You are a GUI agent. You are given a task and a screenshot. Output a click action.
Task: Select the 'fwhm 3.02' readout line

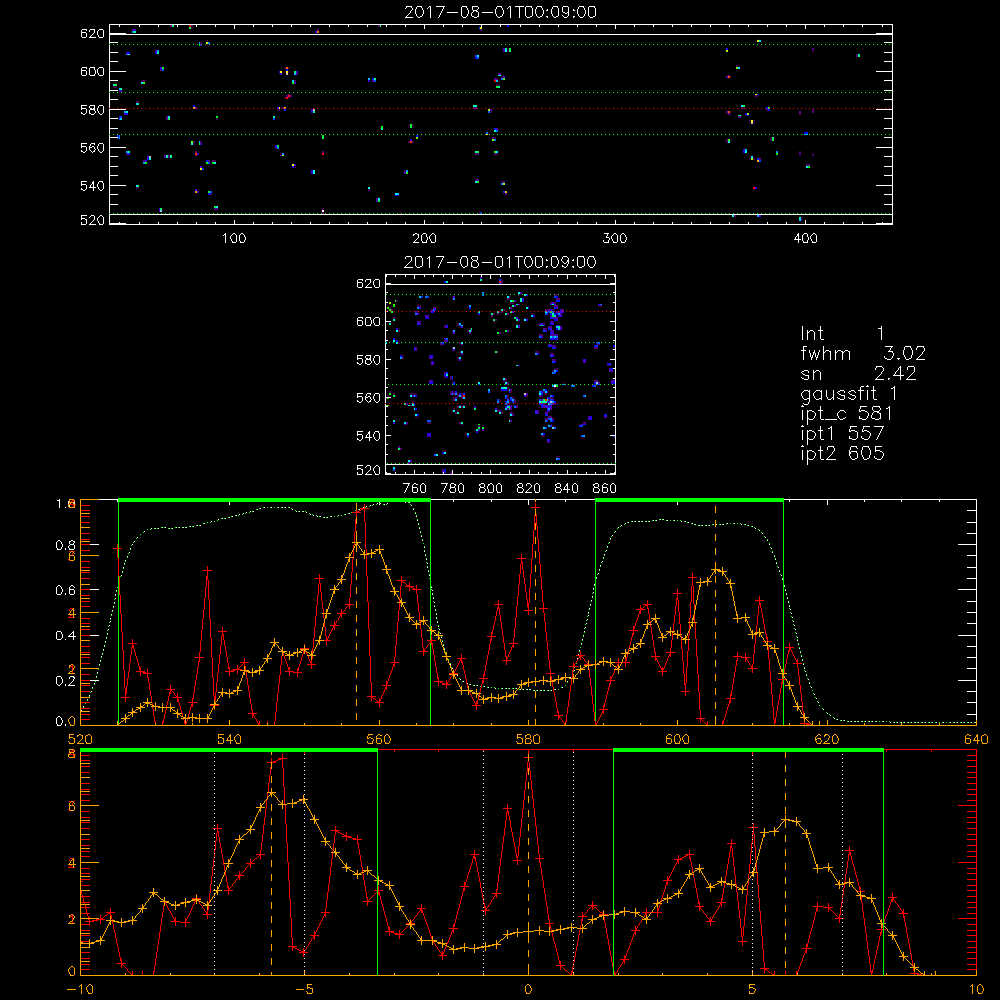(863, 353)
